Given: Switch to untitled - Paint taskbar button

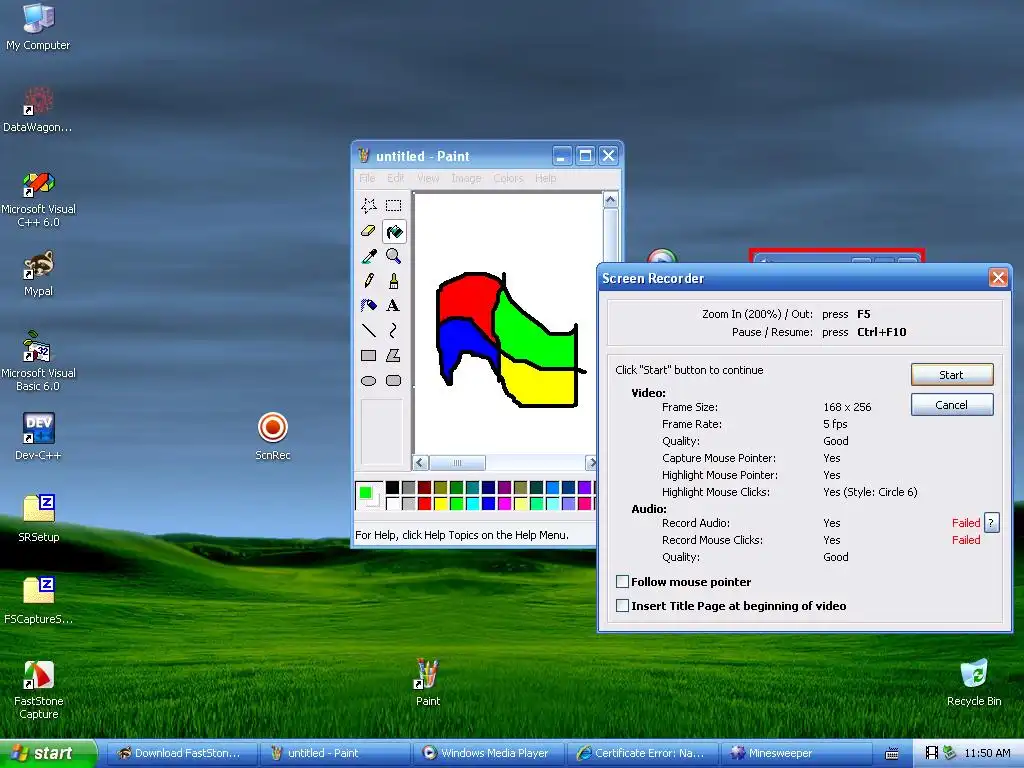Looking at the screenshot, I should [335, 754].
